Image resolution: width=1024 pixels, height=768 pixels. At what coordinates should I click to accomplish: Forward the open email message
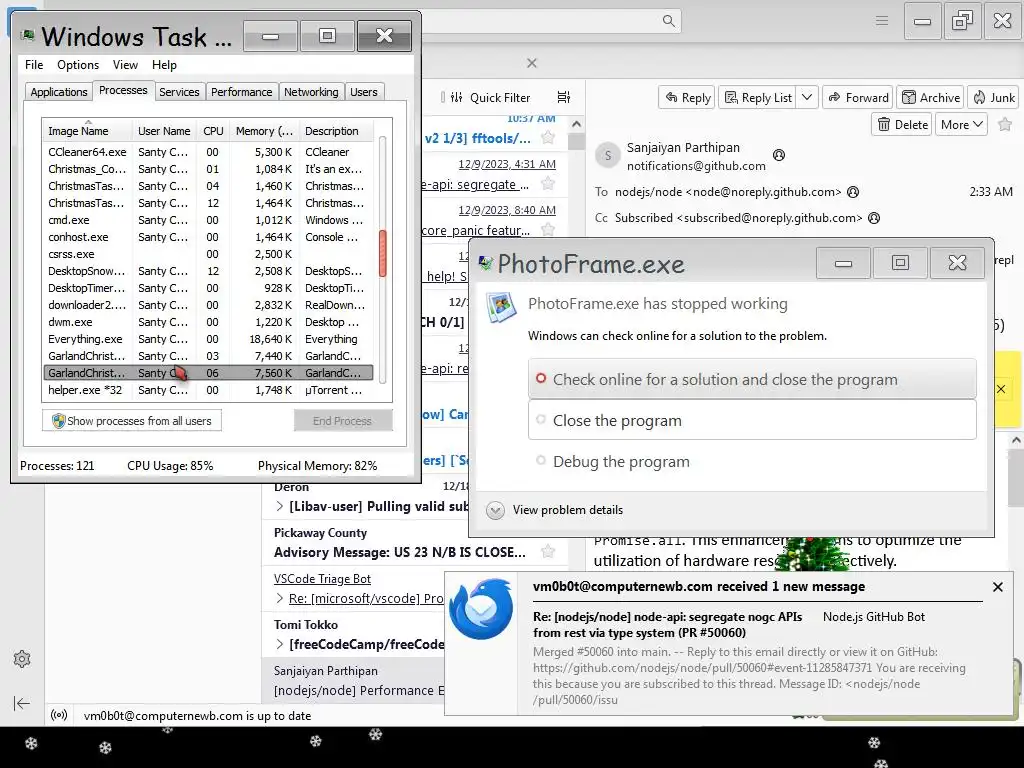tap(858, 97)
